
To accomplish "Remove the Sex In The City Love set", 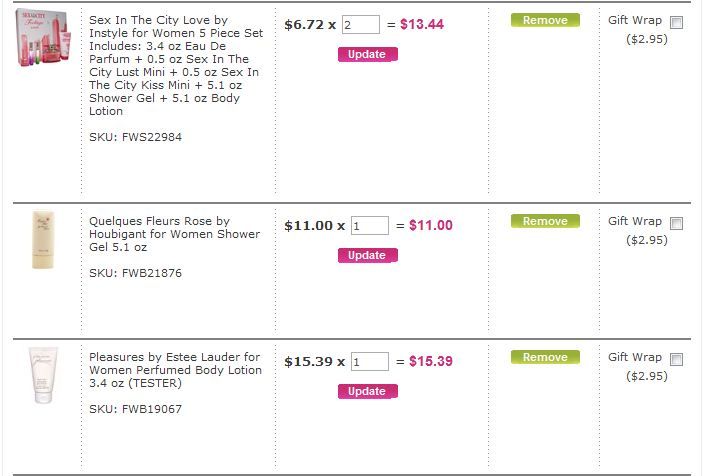I will (545, 20).
